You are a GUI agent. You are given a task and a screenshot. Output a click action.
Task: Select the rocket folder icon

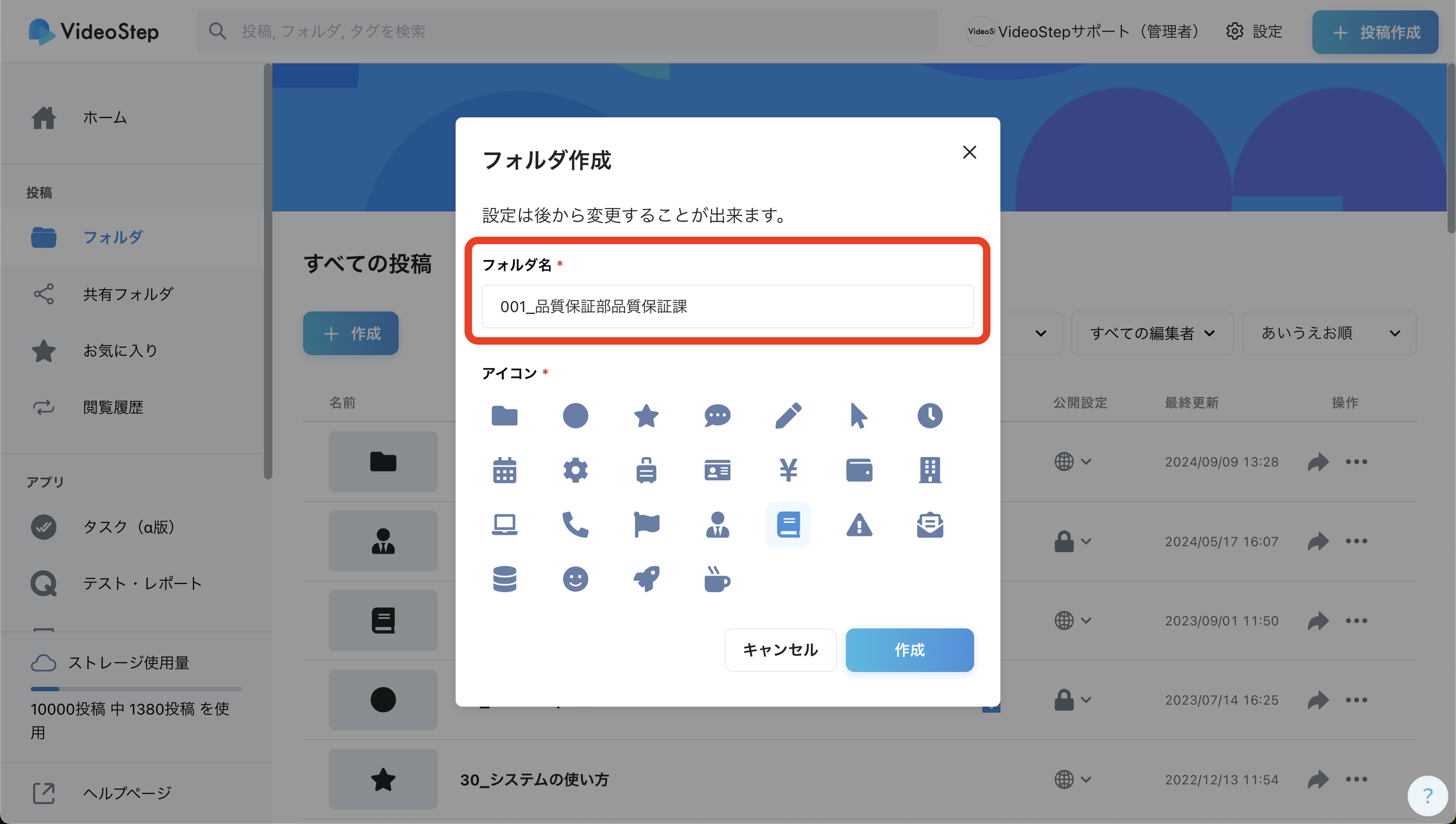646,579
